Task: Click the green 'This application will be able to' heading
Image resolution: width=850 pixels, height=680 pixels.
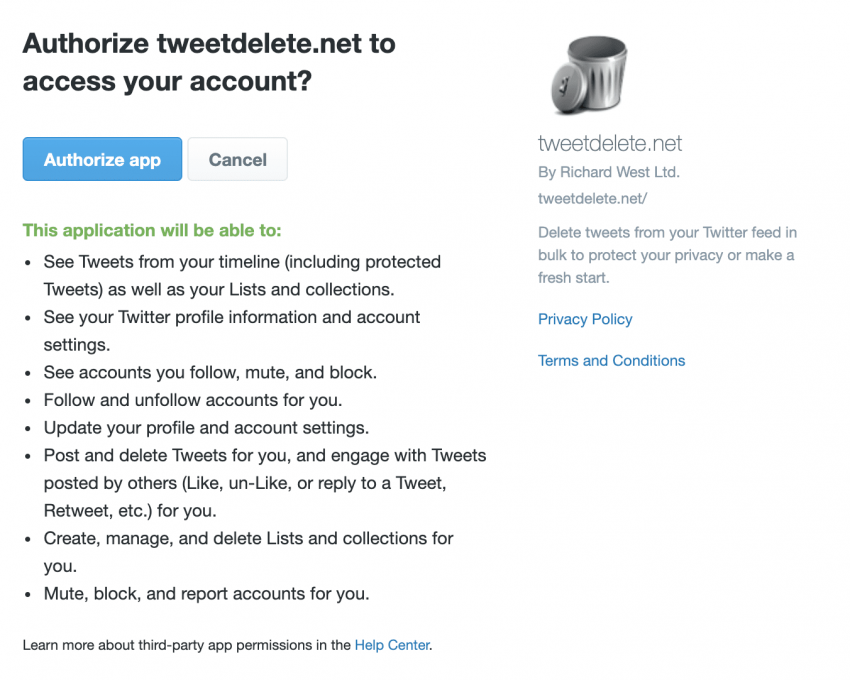Action: pyautogui.click(x=152, y=230)
